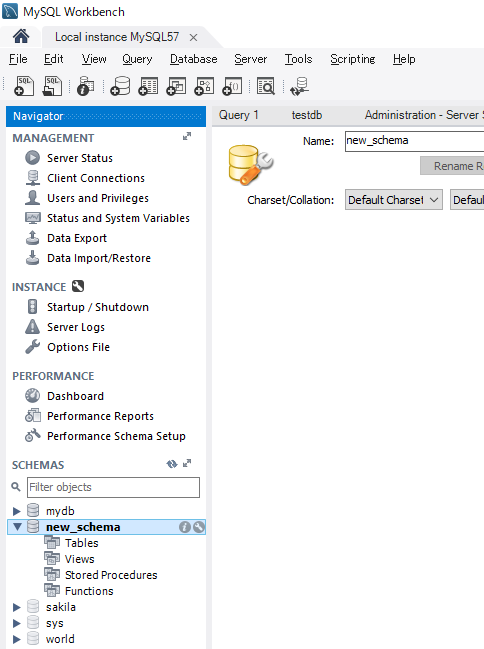
Task: Collapse the new_schema tree node
Action: (x=17, y=527)
